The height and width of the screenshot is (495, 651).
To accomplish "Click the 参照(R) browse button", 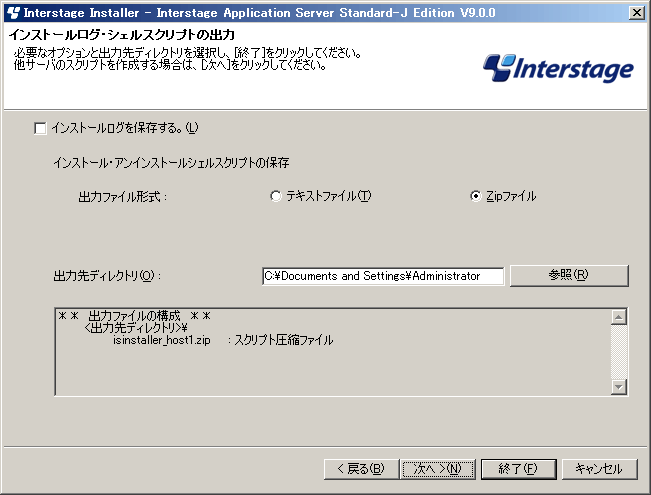I will pyautogui.click(x=569, y=275).
